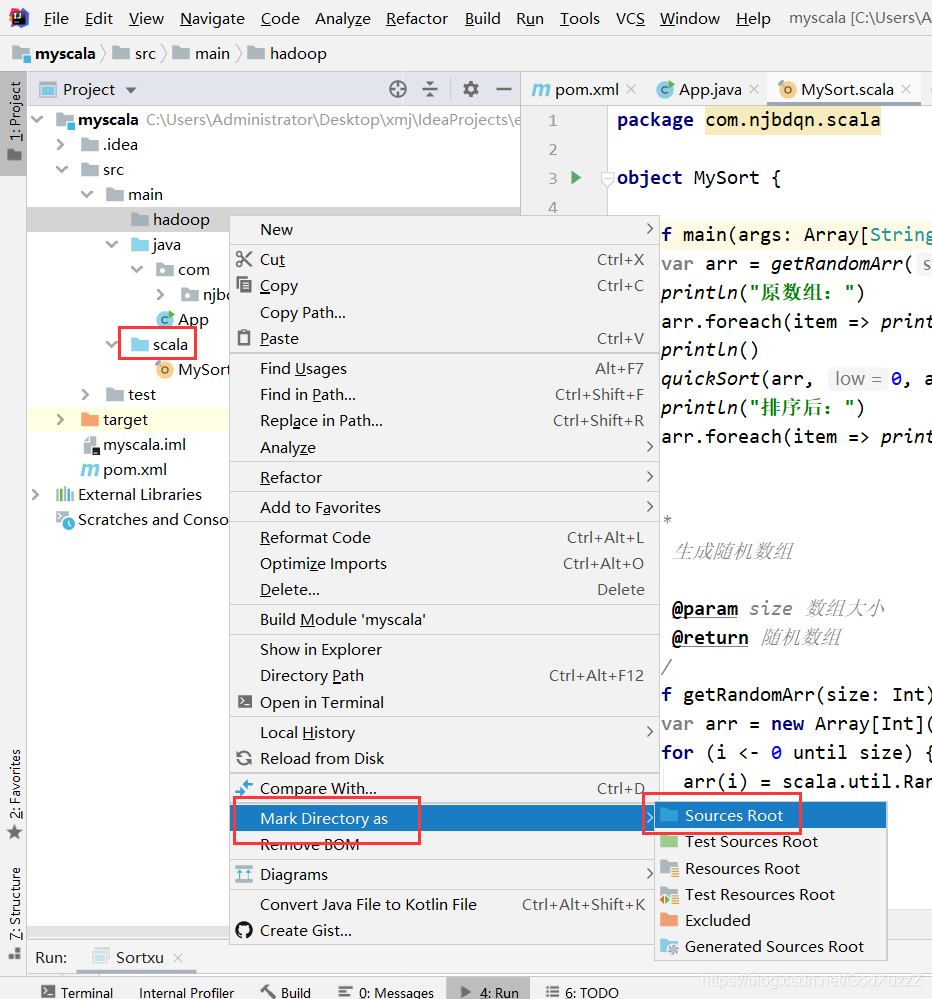
Task: Open the VCS menu
Action: tap(630, 18)
